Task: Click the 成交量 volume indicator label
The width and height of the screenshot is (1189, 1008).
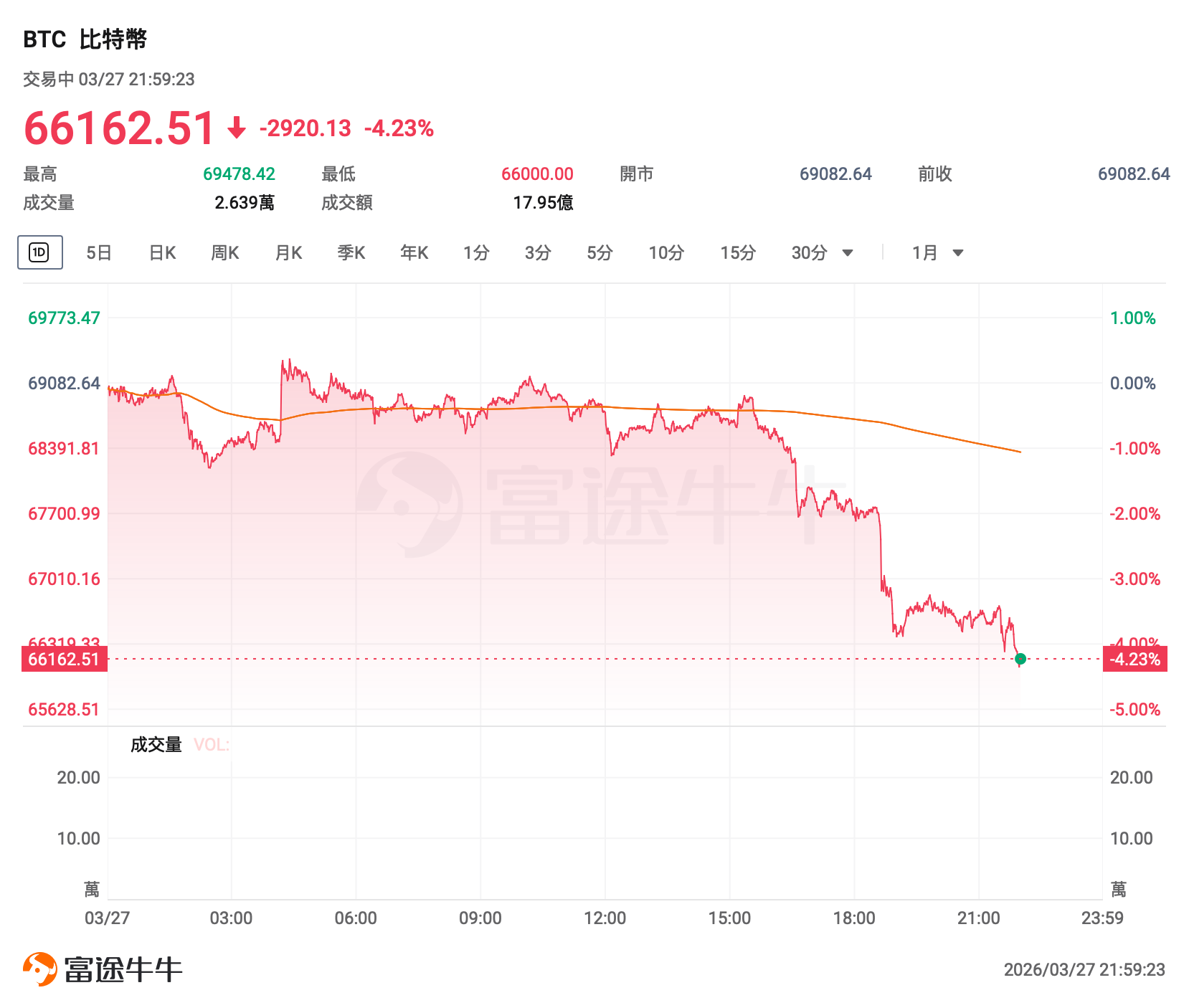Action: tap(156, 745)
